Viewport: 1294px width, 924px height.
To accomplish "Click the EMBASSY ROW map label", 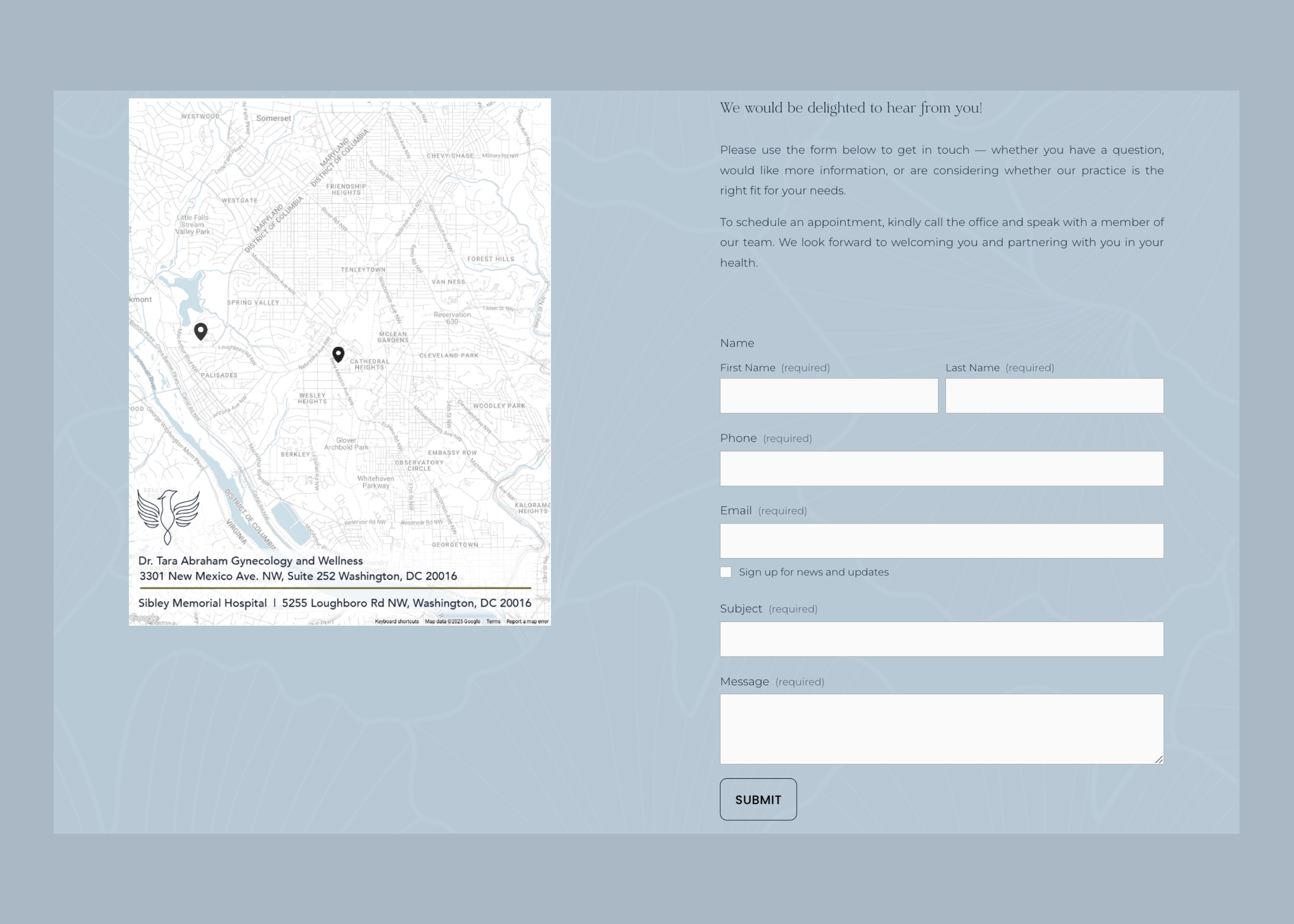I will (452, 453).
